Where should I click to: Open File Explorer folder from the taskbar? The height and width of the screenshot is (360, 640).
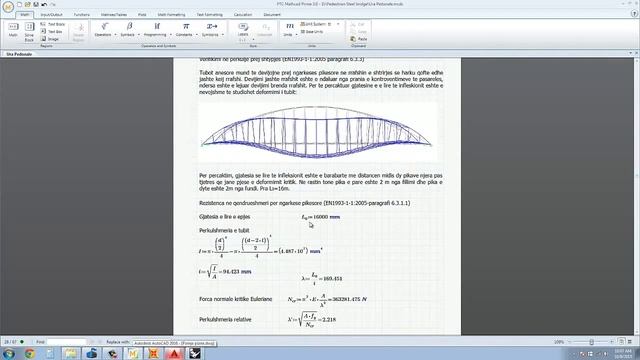[71, 353]
